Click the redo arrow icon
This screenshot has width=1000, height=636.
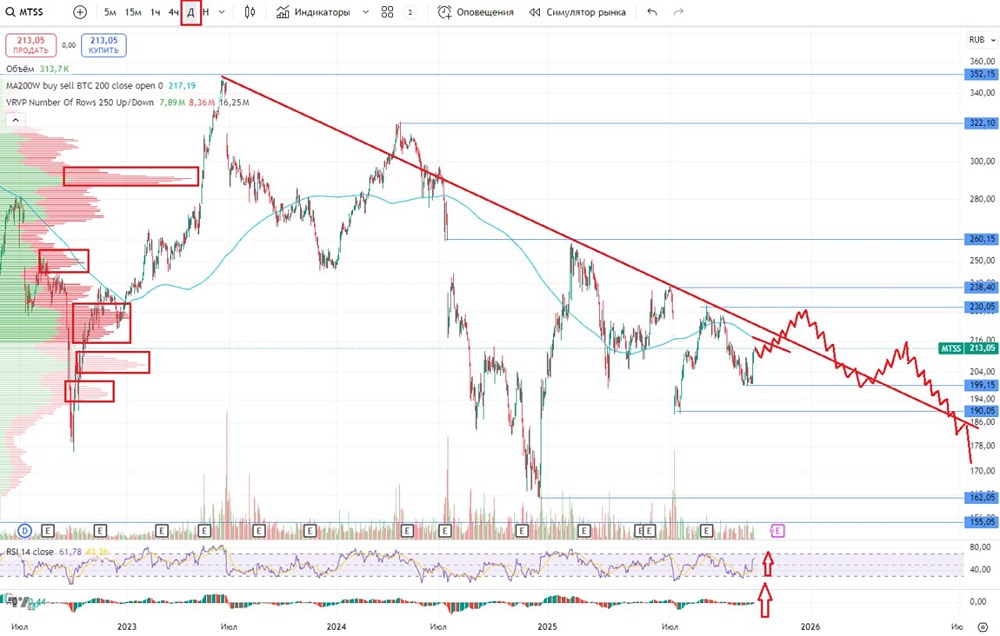point(679,12)
